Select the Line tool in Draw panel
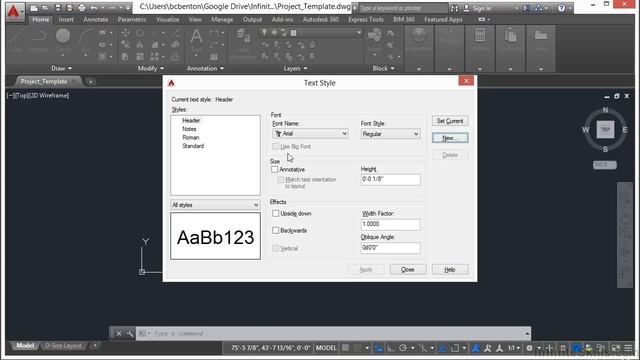The height and width of the screenshot is (360, 640). coord(16,41)
